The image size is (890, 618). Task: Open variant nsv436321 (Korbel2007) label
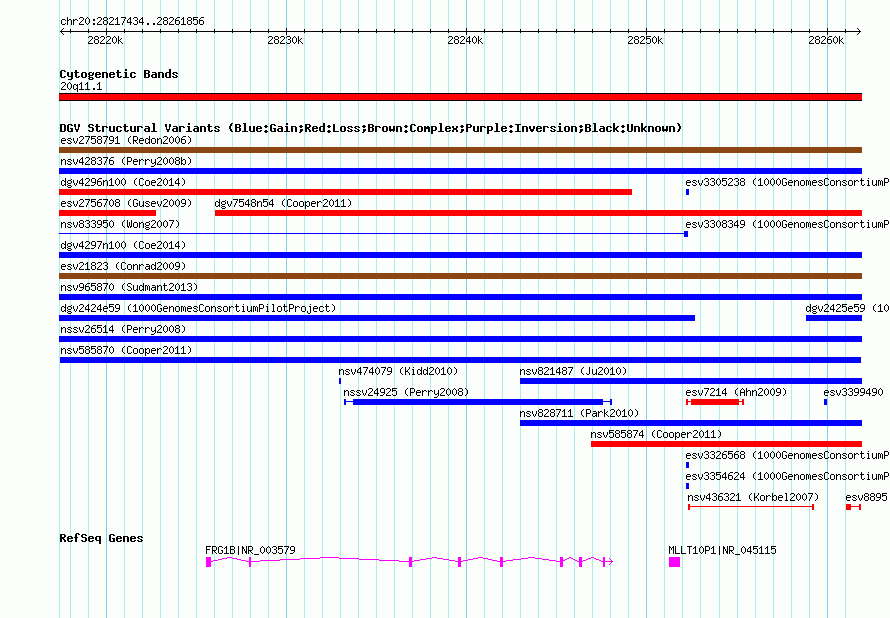[x=753, y=497]
